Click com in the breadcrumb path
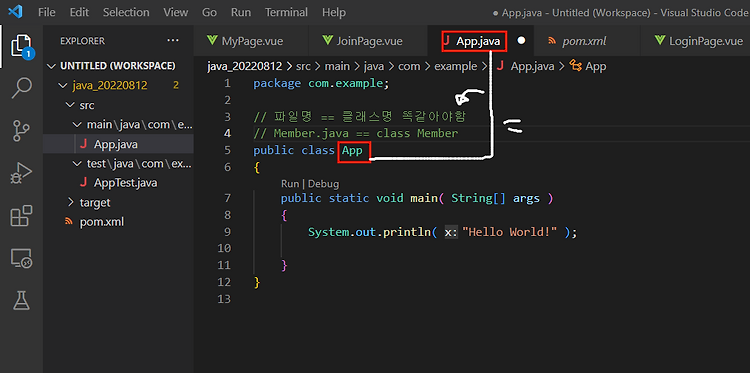This screenshot has height=373, width=750. coord(409,66)
